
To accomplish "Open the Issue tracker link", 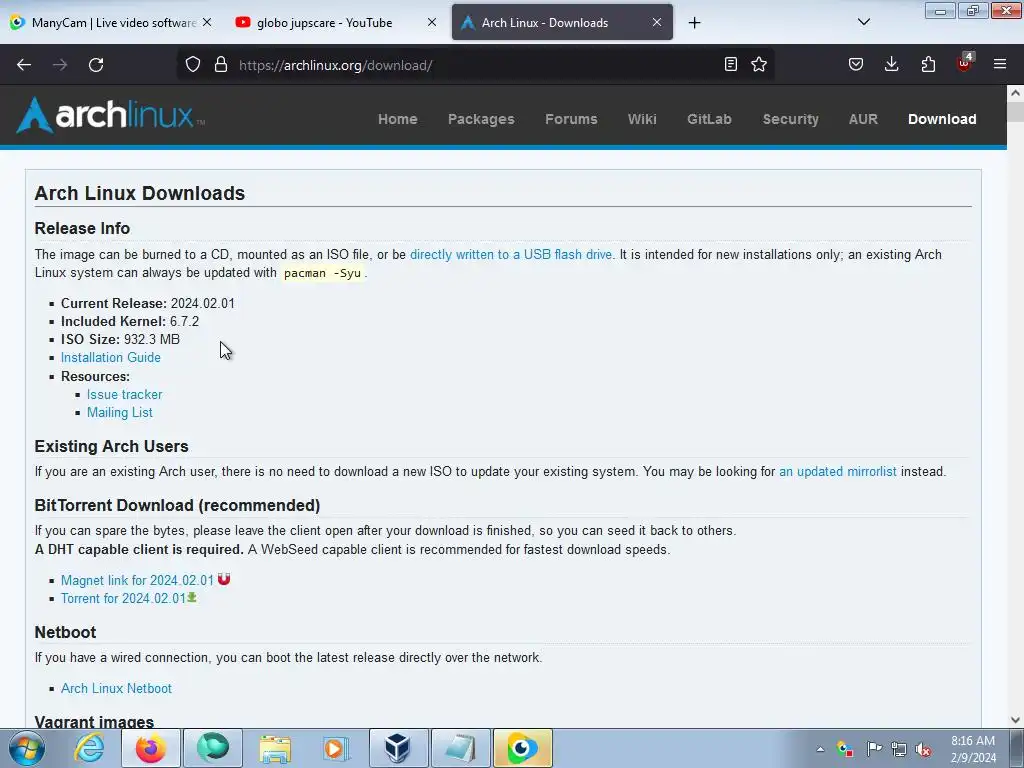I will tap(125, 394).
